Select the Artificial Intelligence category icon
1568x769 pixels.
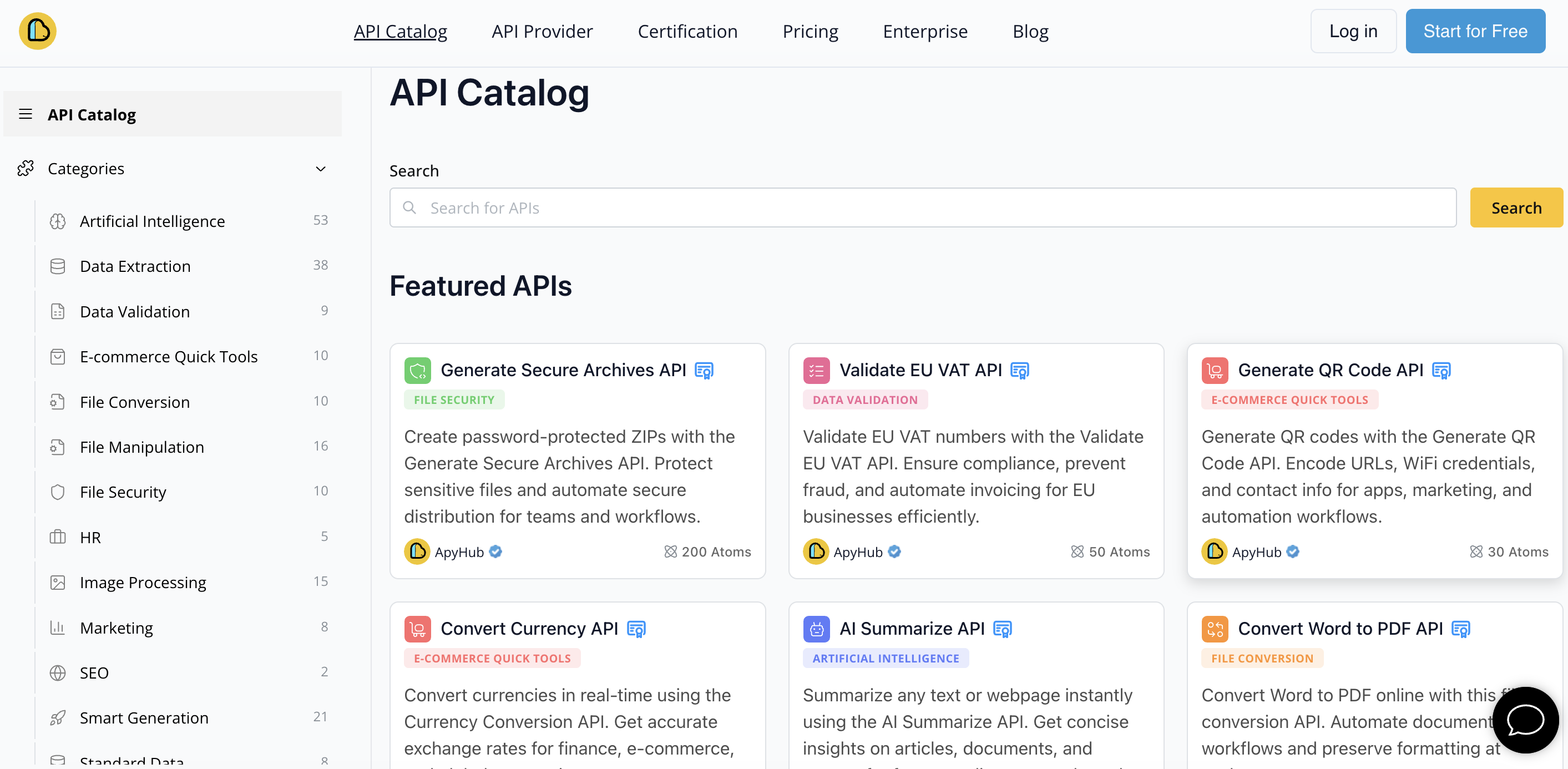click(x=58, y=220)
